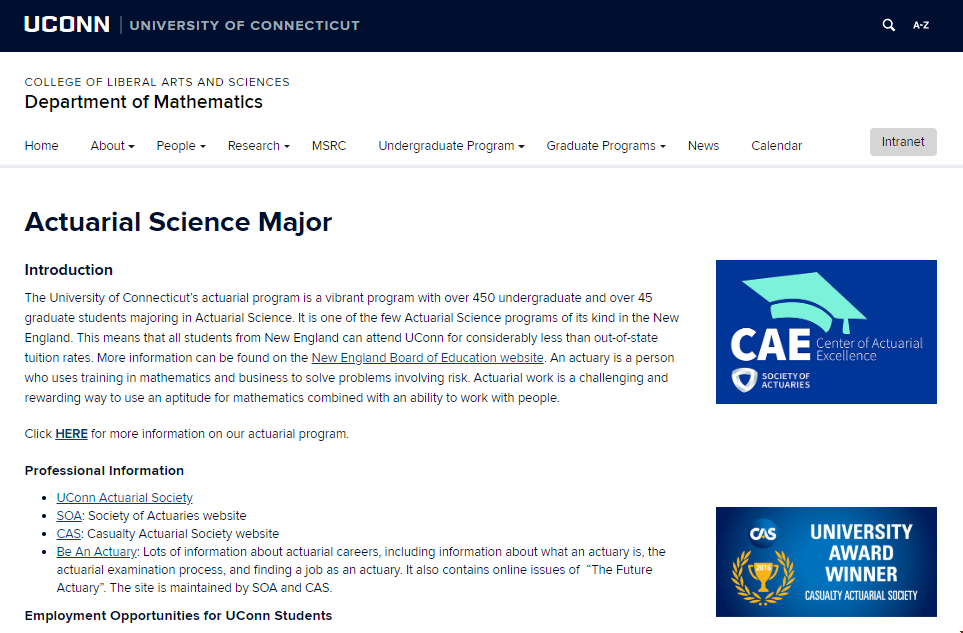This screenshot has height=633, width=963.
Task: Open the Center of Actuarial Excellence banner
Action: 826,332
